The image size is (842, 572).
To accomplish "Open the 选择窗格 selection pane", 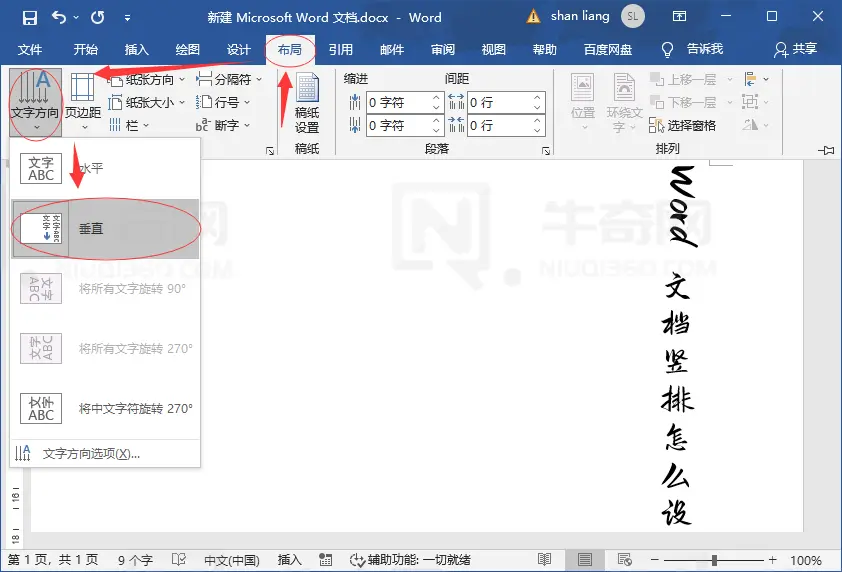I will [x=683, y=126].
